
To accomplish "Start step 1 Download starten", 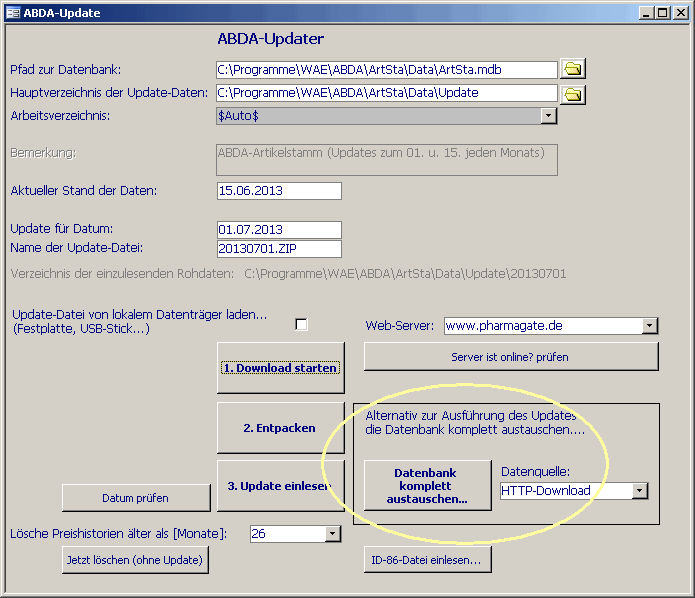I will (x=281, y=368).
